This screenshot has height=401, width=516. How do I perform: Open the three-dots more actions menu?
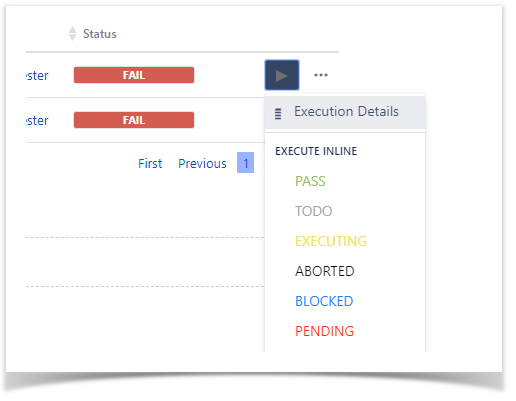321,75
